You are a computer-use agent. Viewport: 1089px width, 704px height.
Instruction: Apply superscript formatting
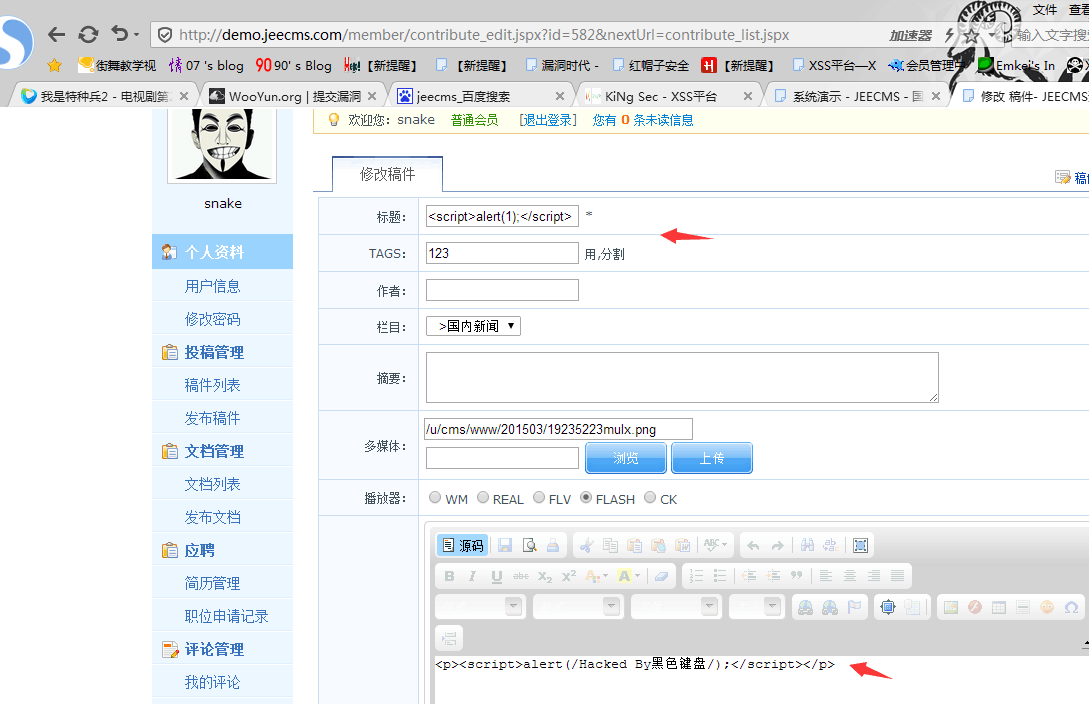click(569, 576)
